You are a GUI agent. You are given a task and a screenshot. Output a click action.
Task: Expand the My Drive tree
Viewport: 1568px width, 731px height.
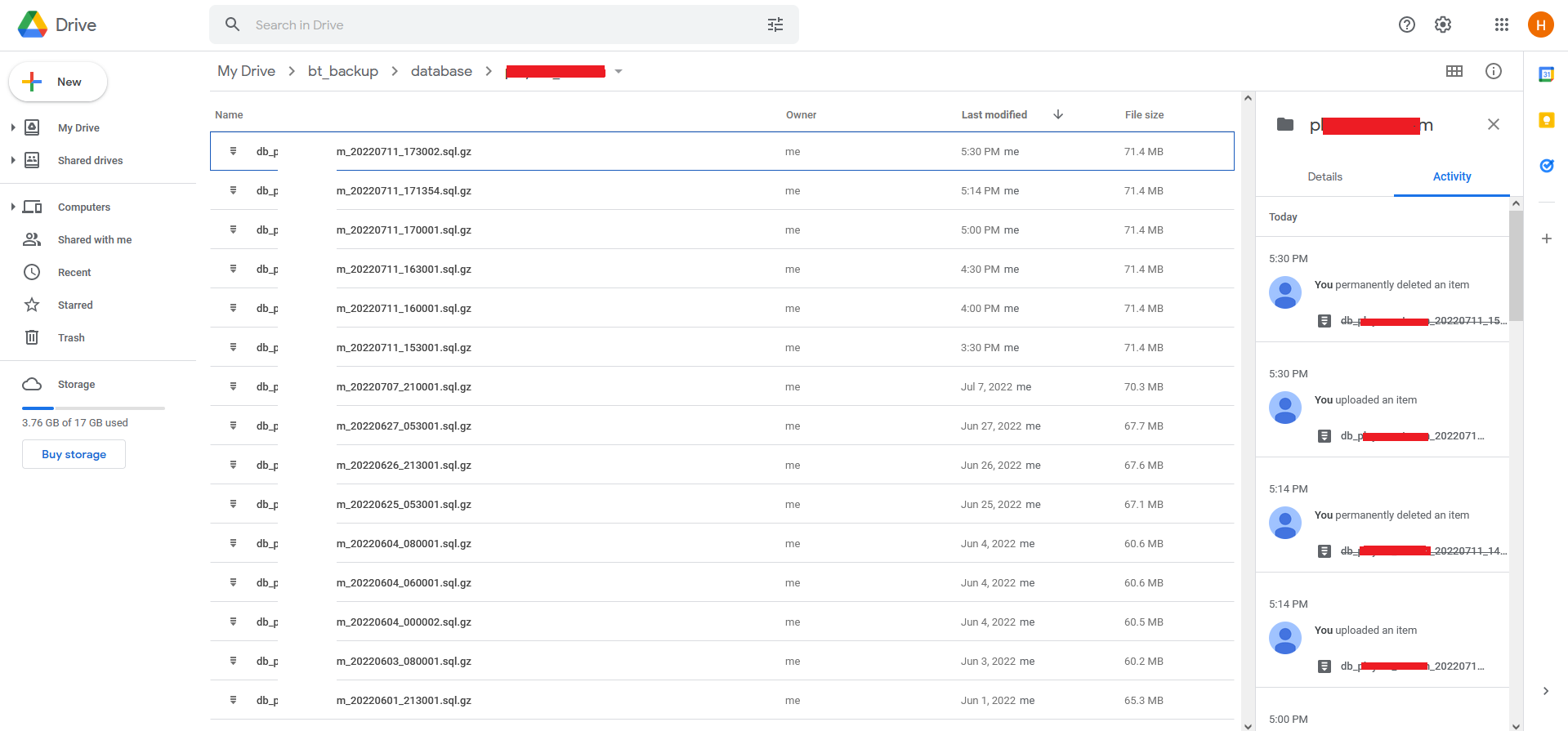pyautogui.click(x=13, y=127)
